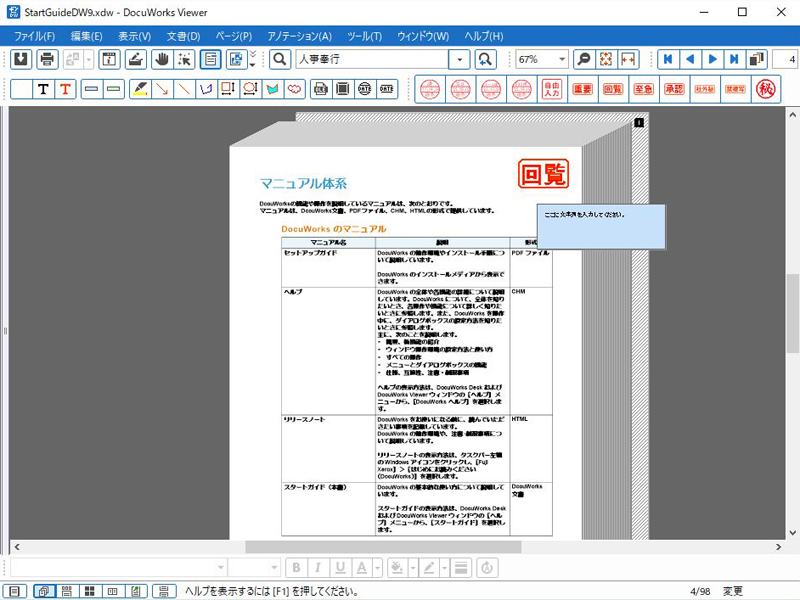
Task: Toggle italic text formatting
Action: (318, 568)
